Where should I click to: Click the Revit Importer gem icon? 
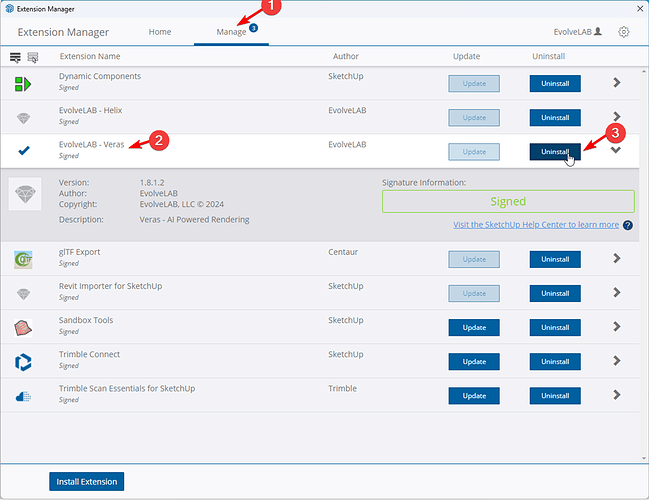click(x=23, y=294)
